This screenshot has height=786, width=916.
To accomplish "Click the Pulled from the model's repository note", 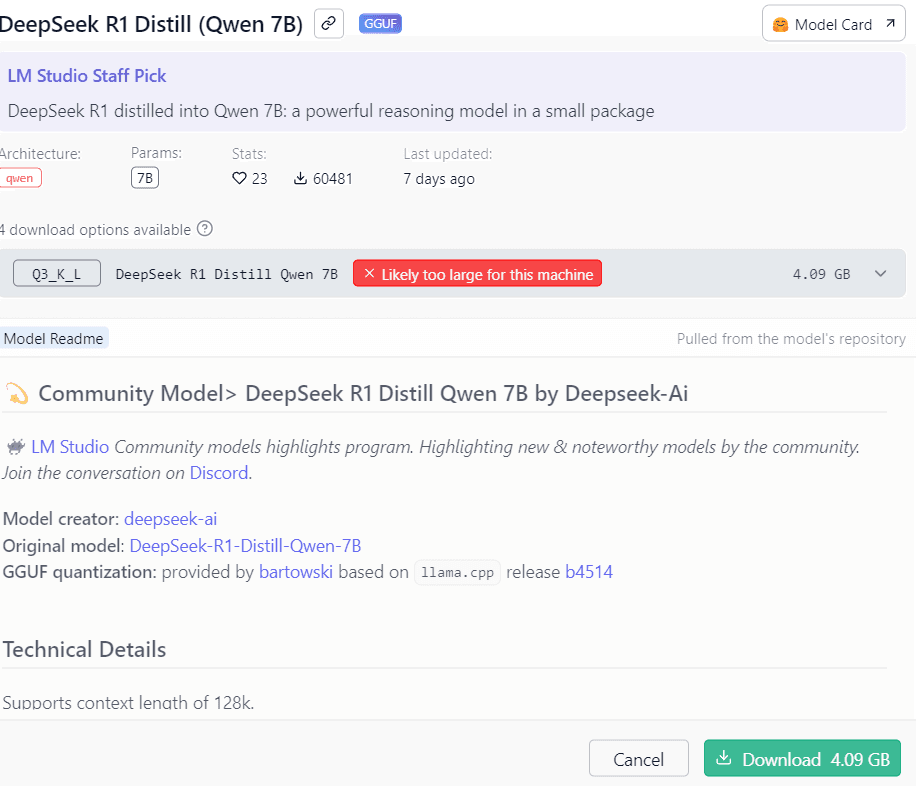I will coord(791,339).
